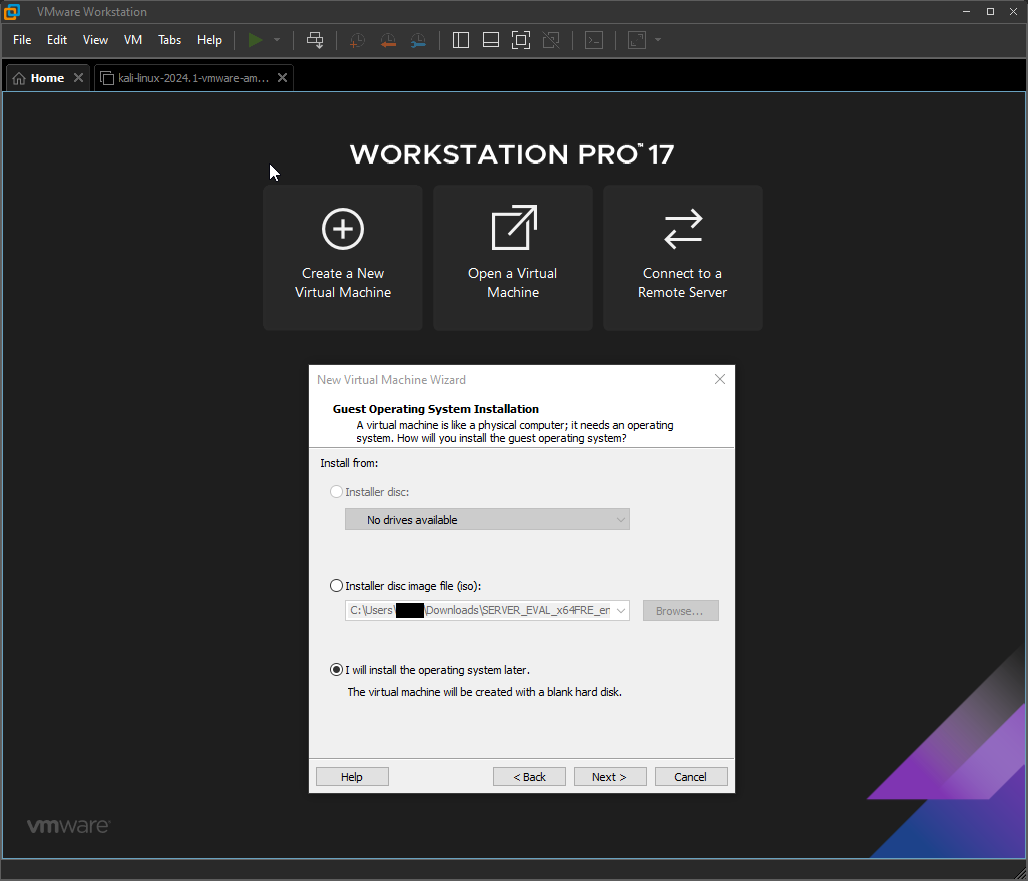Open the Help menu
The image size is (1028, 881).
[x=209, y=40]
